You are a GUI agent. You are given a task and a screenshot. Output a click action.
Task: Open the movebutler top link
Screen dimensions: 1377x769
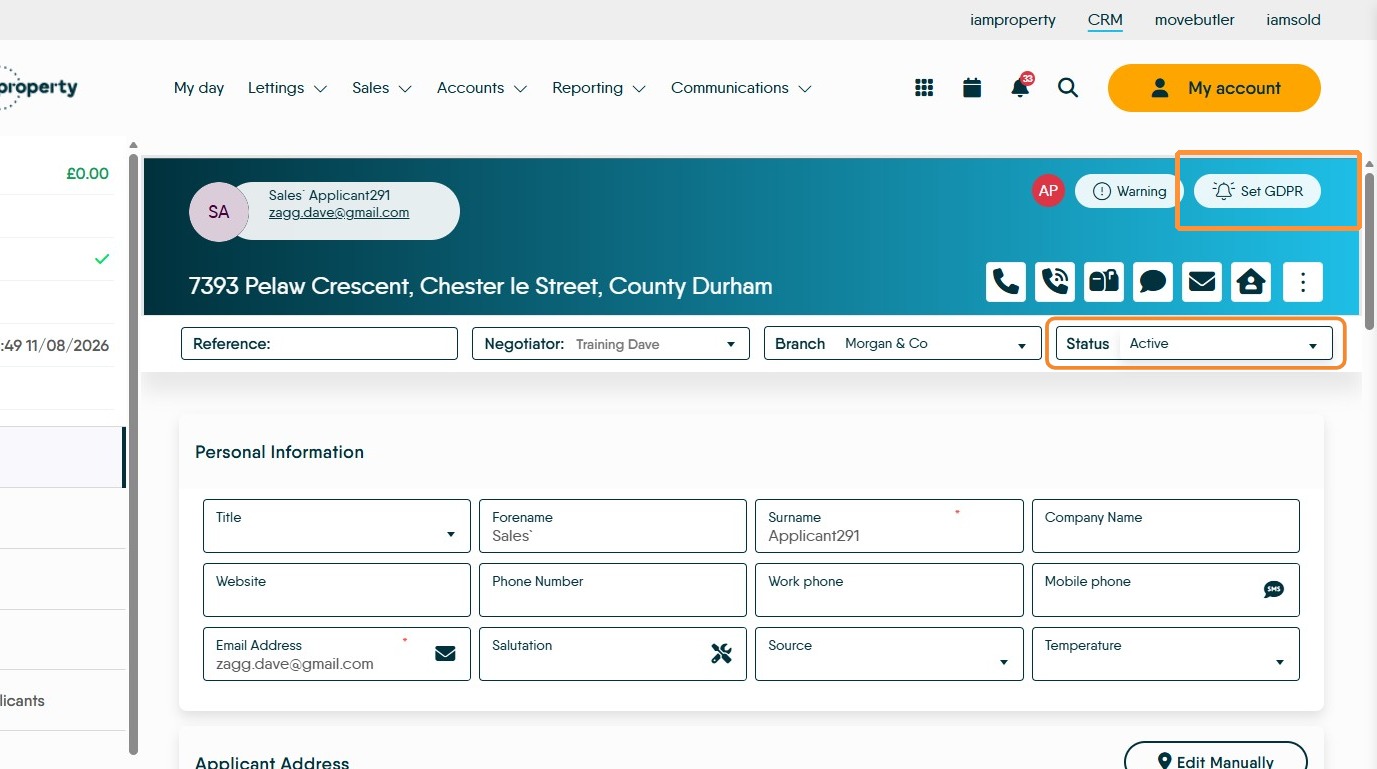pyautogui.click(x=1194, y=20)
